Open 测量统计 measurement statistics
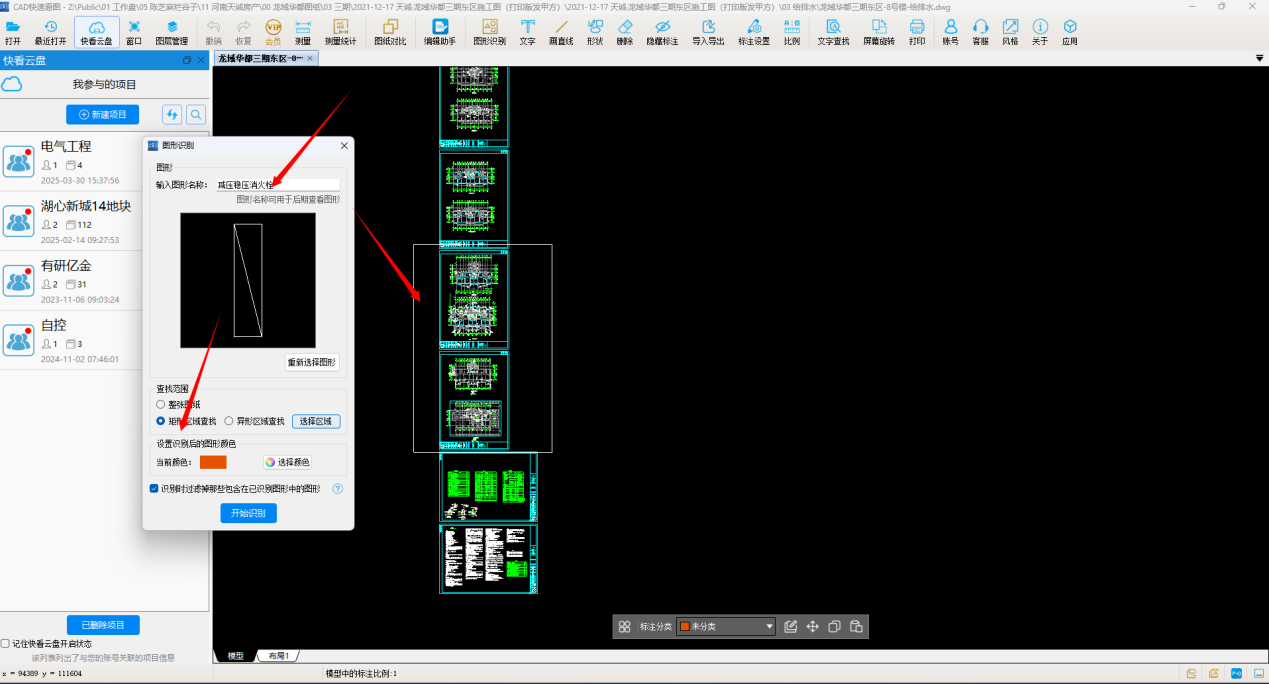The image size is (1269, 684). coord(340,32)
